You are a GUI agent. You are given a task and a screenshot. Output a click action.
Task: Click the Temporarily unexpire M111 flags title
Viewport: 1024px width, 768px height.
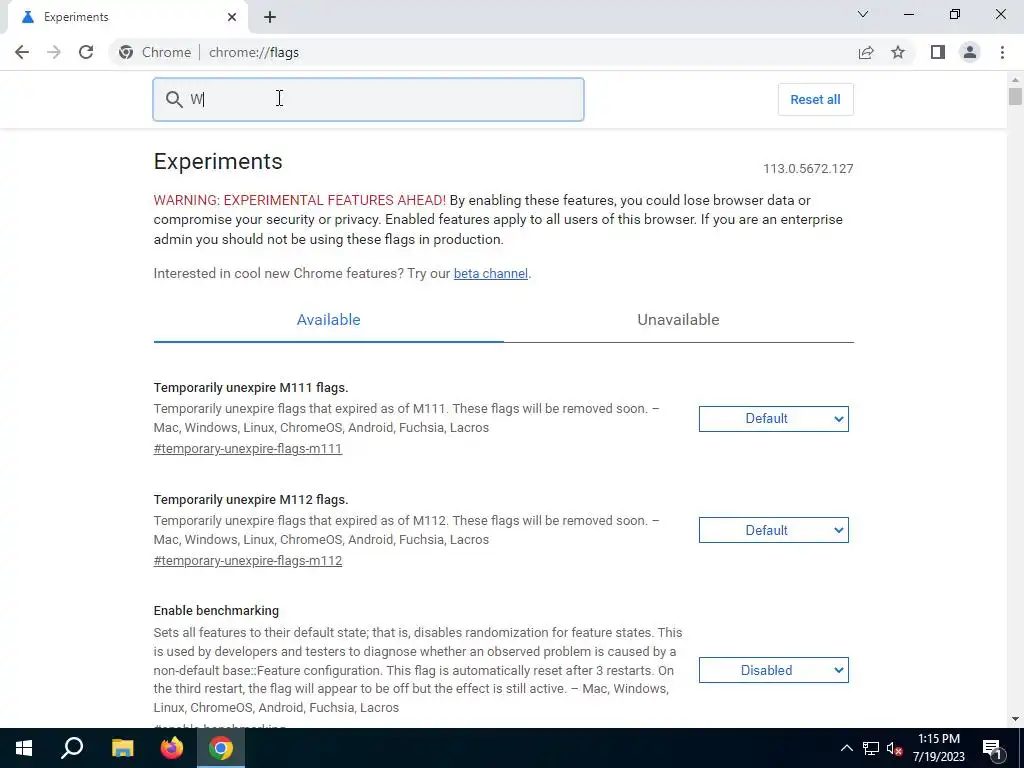[x=251, y=387]
